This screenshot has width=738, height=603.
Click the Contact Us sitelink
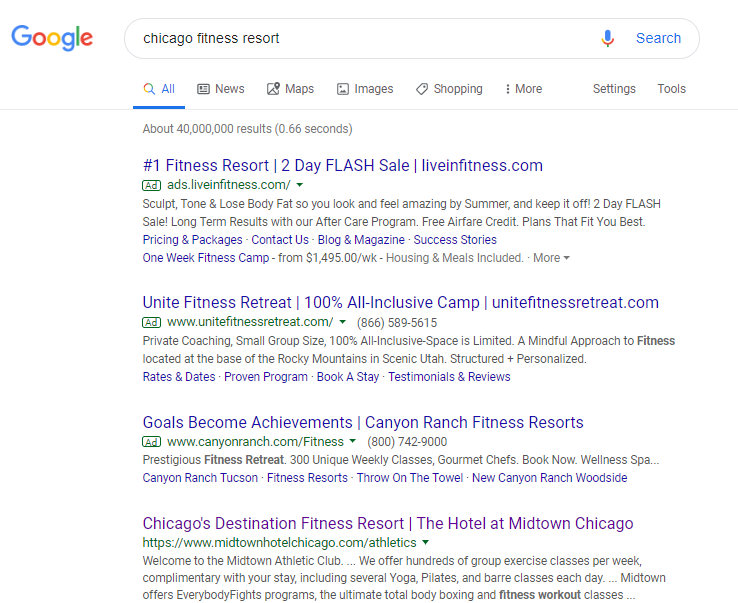(x=280, y=240)
